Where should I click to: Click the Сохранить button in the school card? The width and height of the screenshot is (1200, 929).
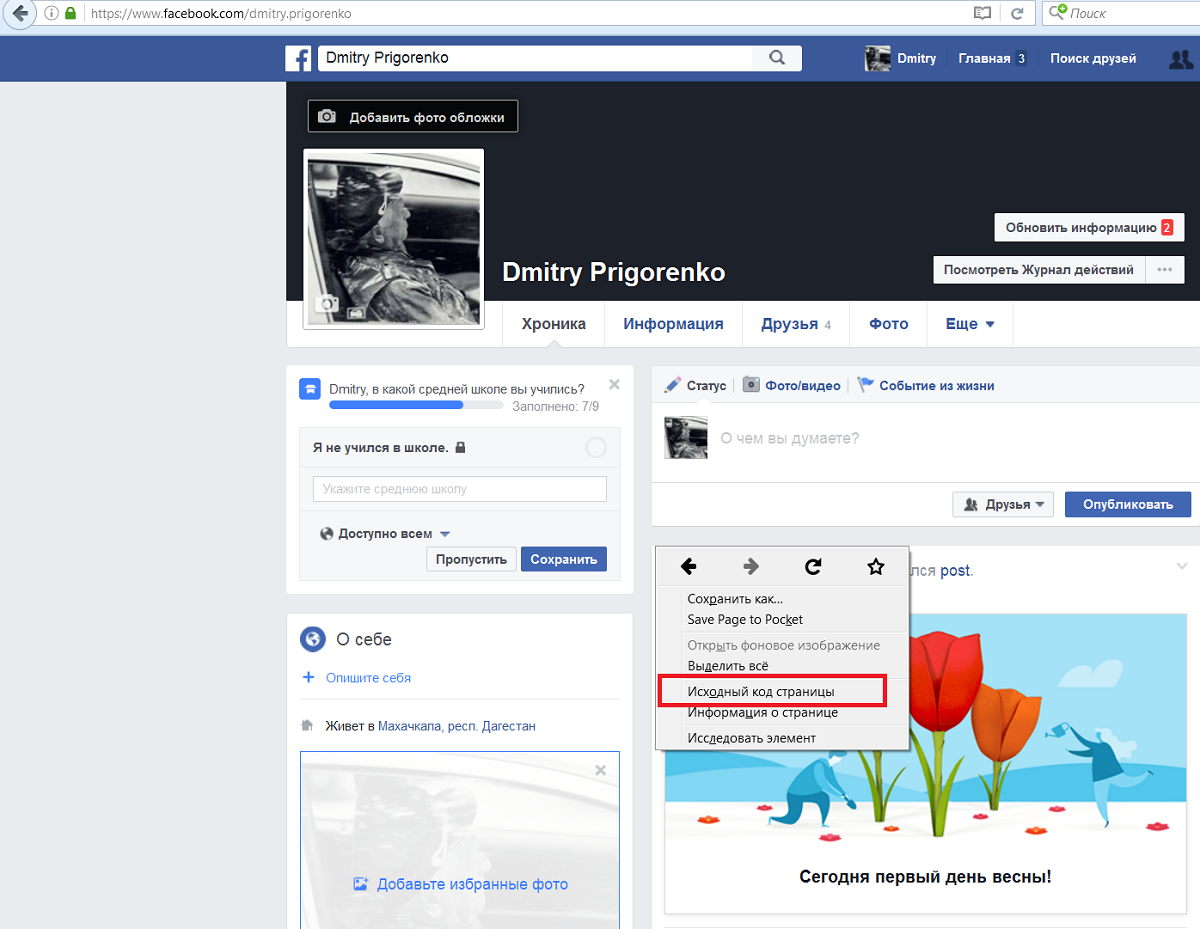(x=564, y=559)
